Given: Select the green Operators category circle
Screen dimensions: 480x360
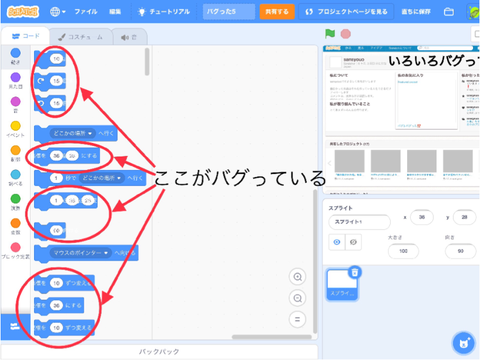Looking at the screenshot, I should pos(15,199).
